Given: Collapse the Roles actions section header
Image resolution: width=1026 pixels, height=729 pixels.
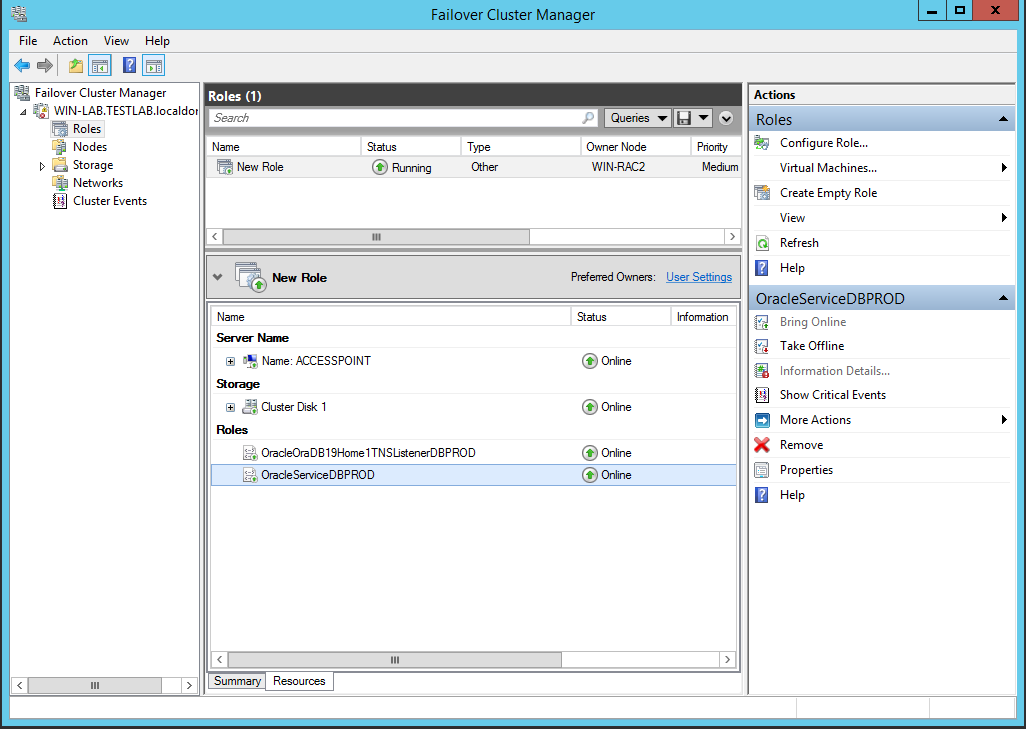Looking at the screenshot, I should [x=1004, y=119].
